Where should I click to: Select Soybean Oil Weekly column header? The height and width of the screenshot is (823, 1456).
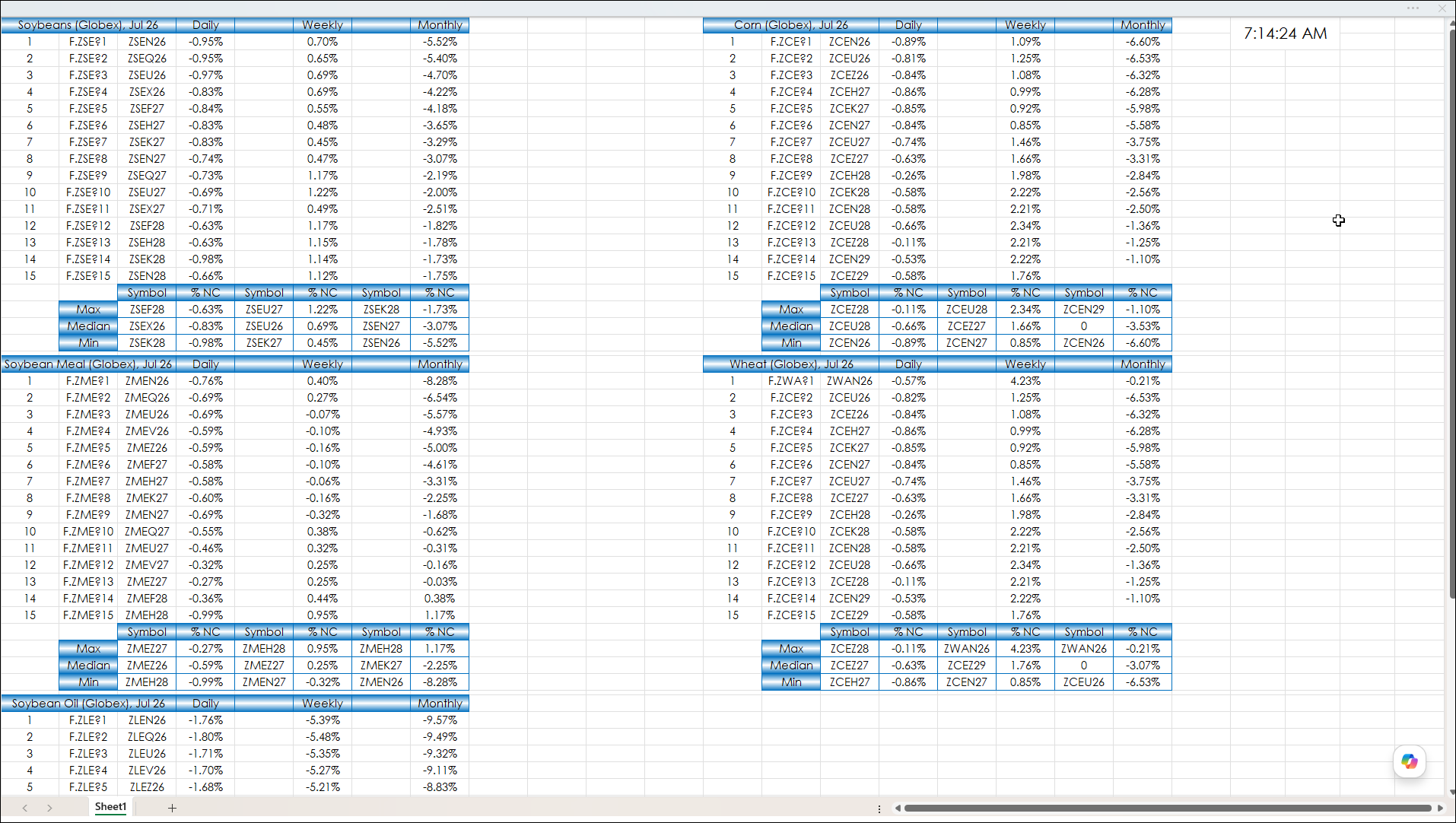pos(323,704)
